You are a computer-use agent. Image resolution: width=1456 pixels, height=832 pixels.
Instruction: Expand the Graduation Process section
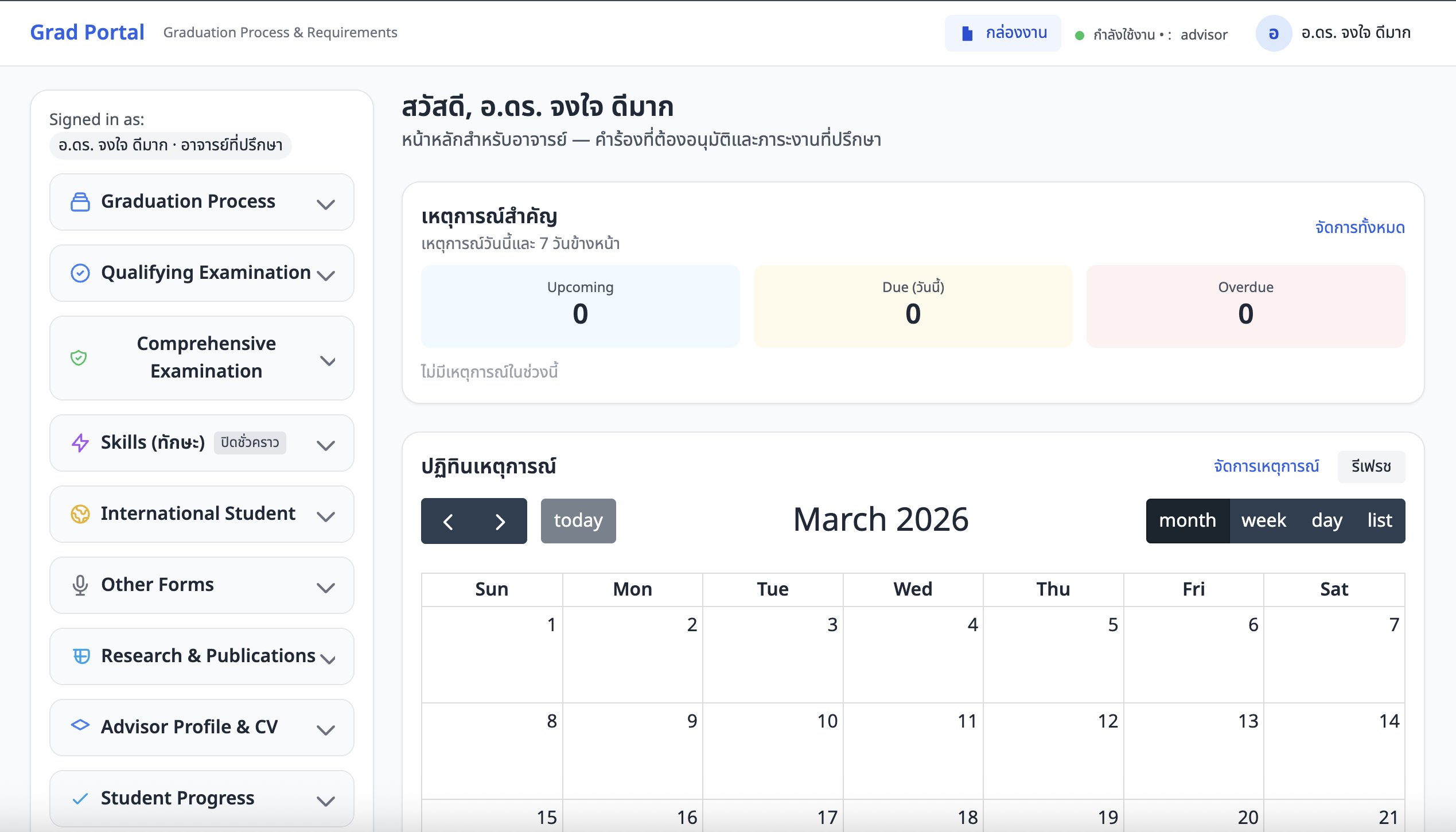pos(327,204)
